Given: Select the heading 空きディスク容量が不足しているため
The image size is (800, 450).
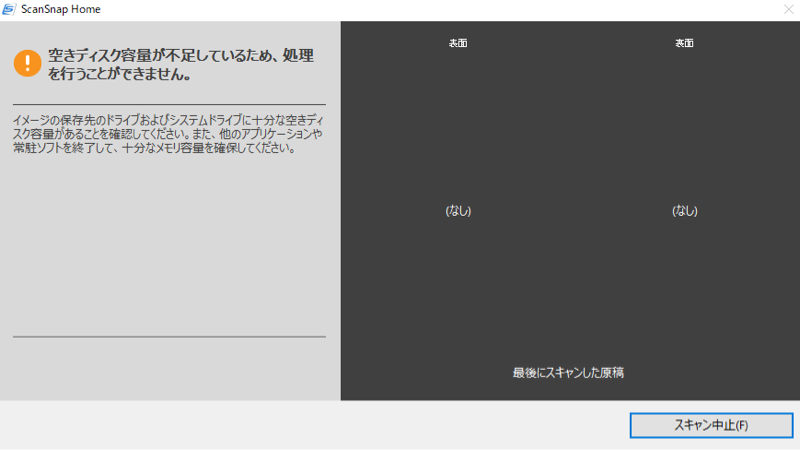Looking at the screenshot, I should [x=181, y=64].
